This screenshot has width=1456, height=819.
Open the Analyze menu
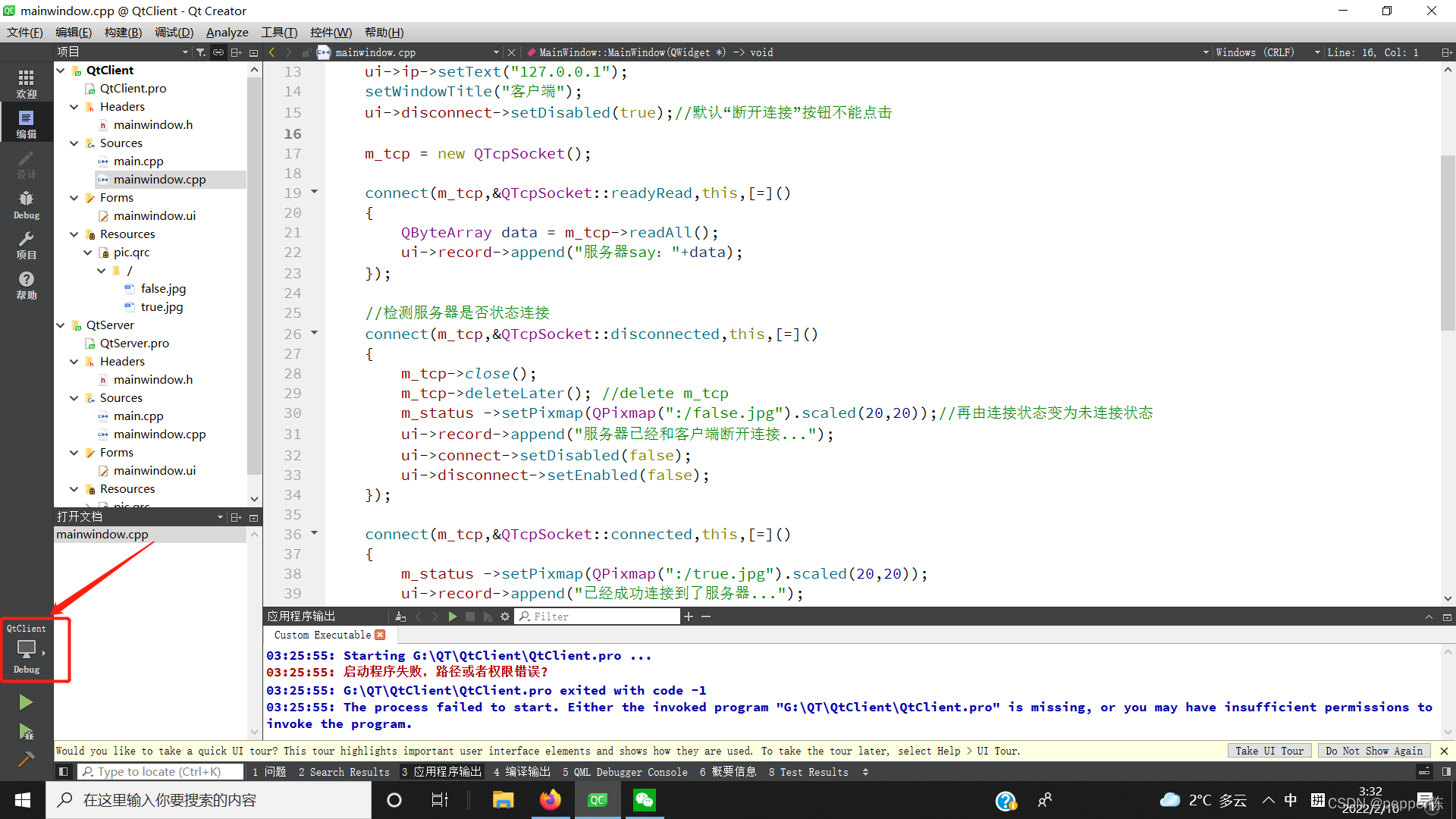pyautogui.click(x=227, y=33)
